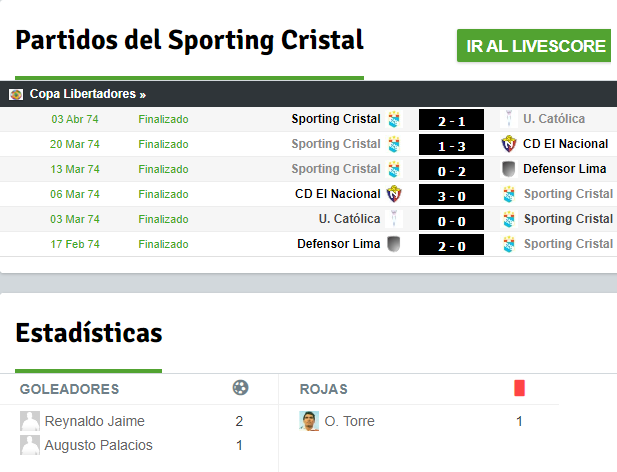Open the 1 - 3 match result

point(451,145)
